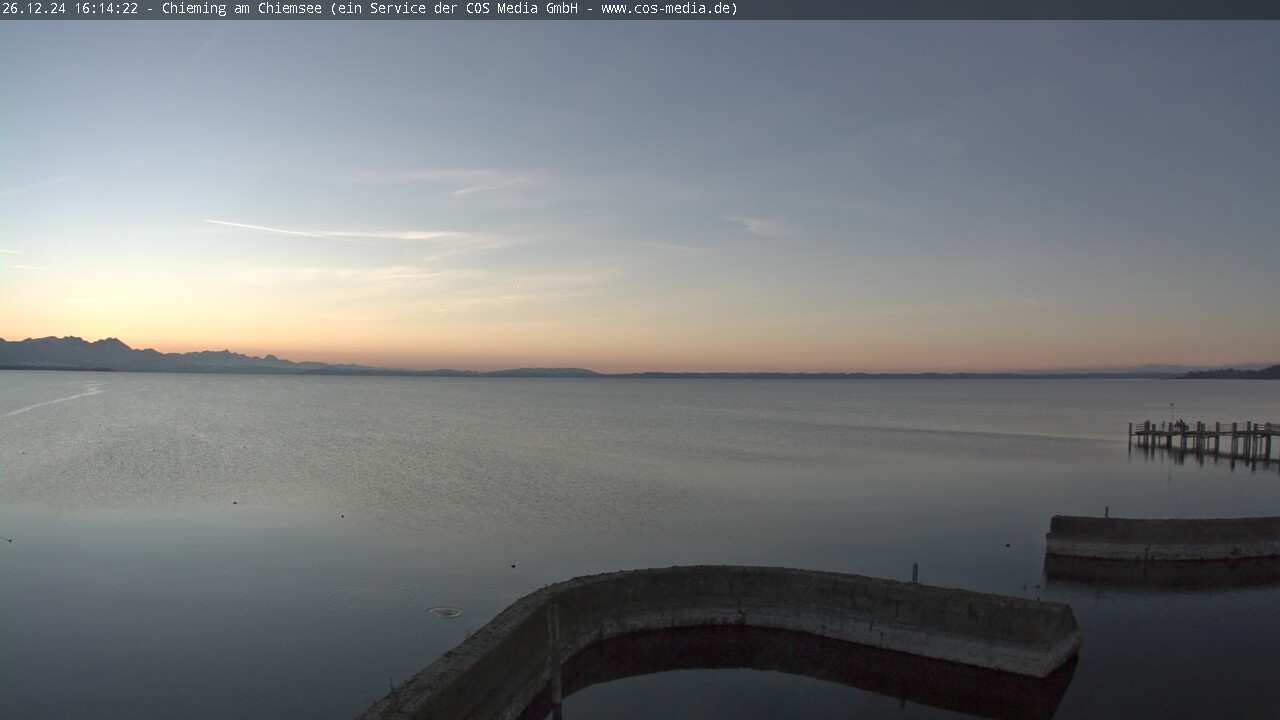Click the small post on the right wall
This screenshot has height=720, width=1280.
click(1106, 512)
